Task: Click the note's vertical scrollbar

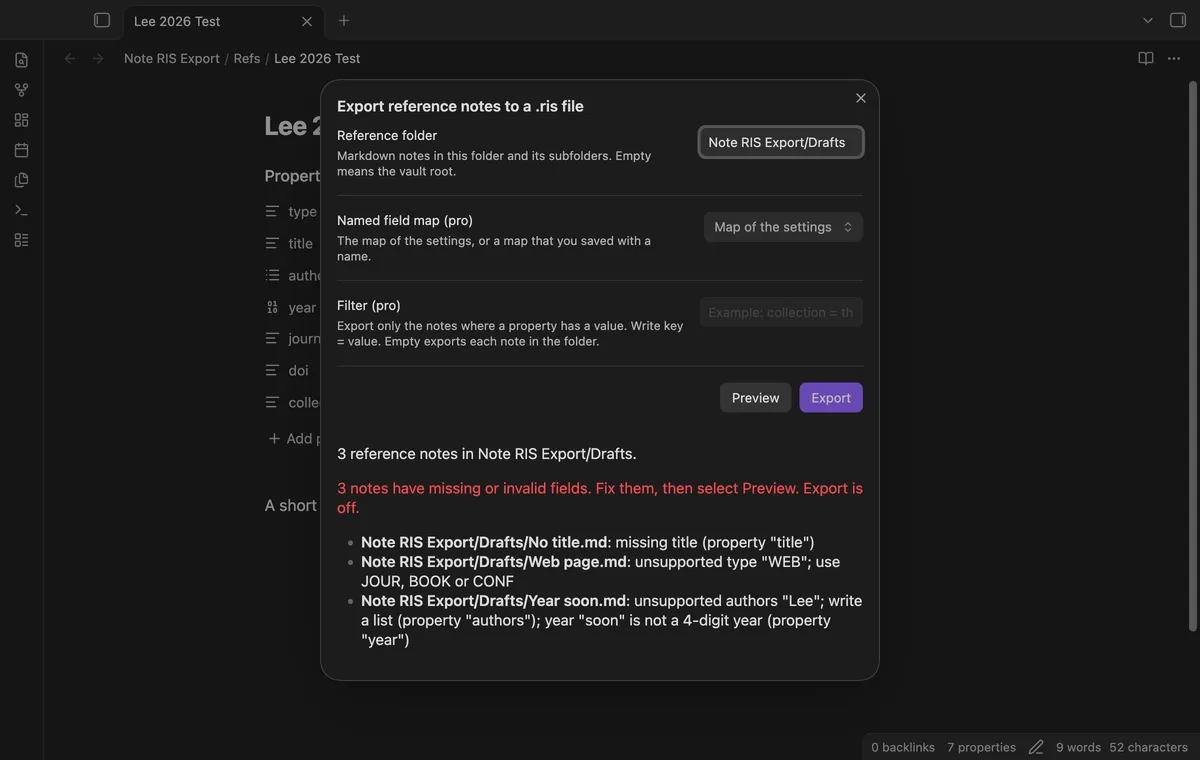Action: pyautogui.click(x=1192, y=355)
